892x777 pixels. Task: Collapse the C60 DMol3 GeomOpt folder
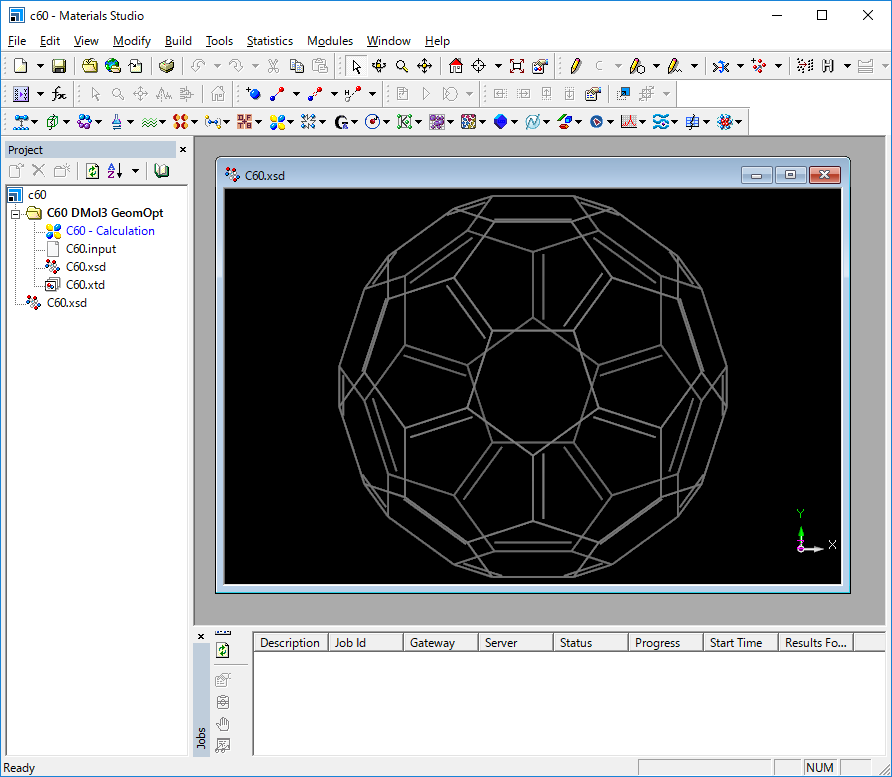click(16, 213)
